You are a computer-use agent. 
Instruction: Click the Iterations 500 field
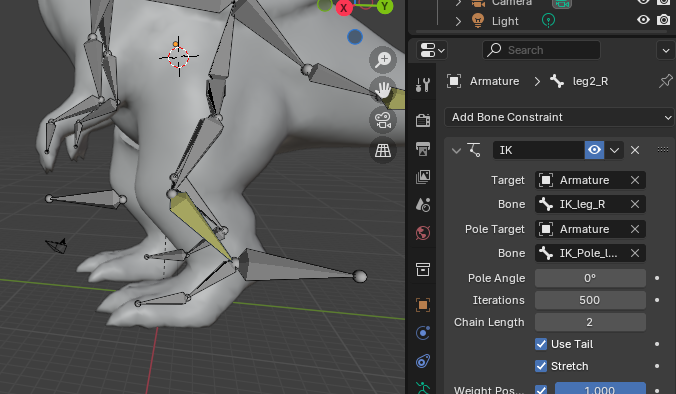point(590,300)
